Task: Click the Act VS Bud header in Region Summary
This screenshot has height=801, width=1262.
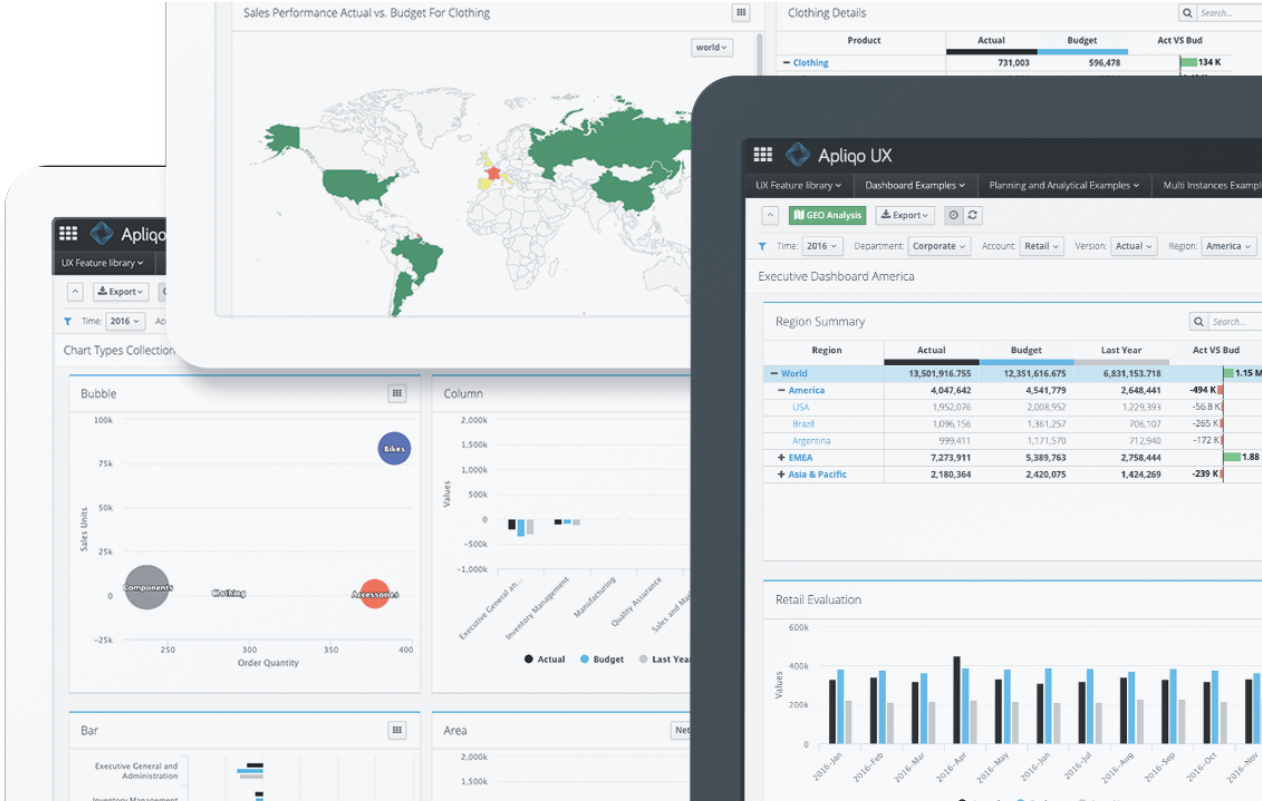Action: 1216,350
